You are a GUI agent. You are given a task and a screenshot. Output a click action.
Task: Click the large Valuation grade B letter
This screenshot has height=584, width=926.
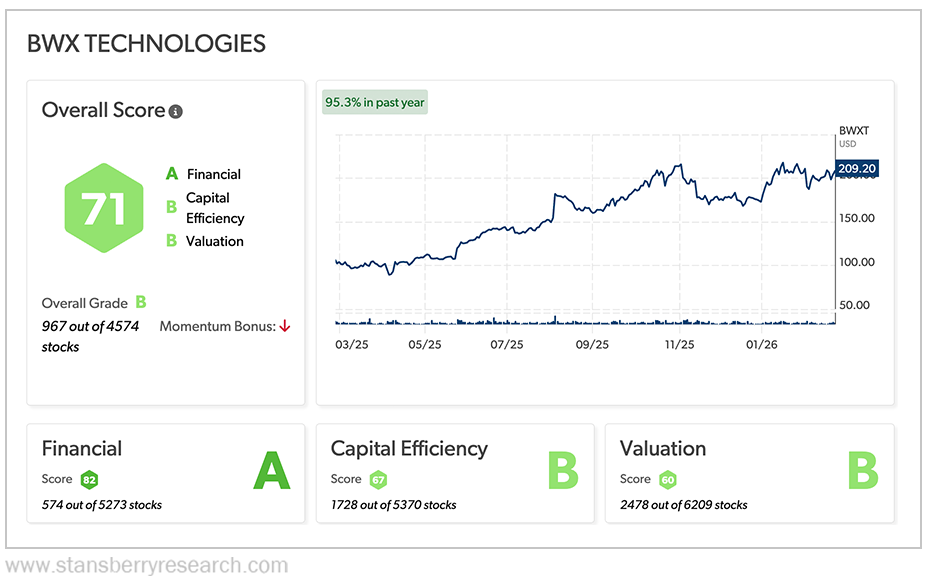[862, 470]
